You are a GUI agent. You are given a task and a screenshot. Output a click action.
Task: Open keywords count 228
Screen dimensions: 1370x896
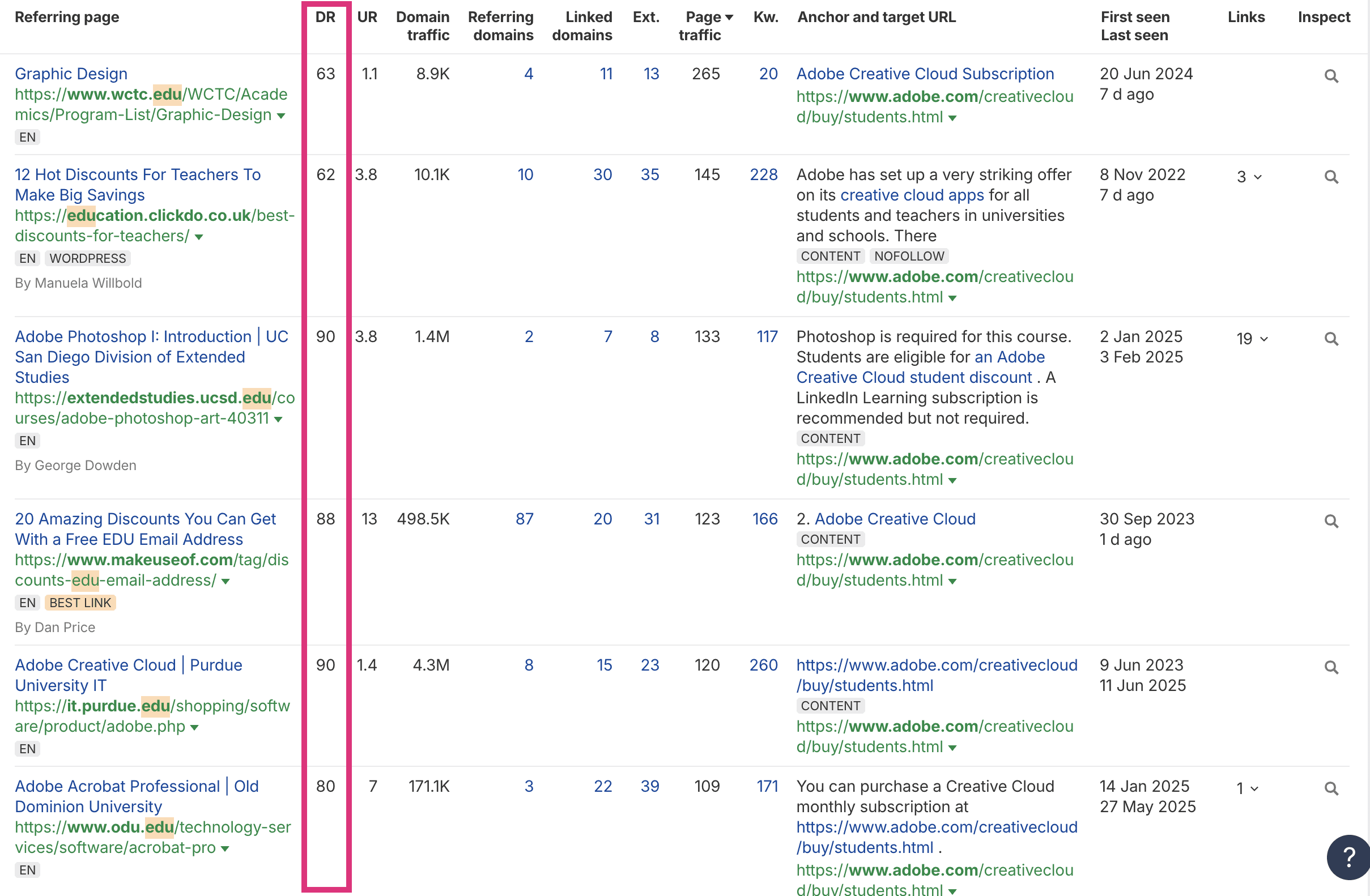[764, 174]
